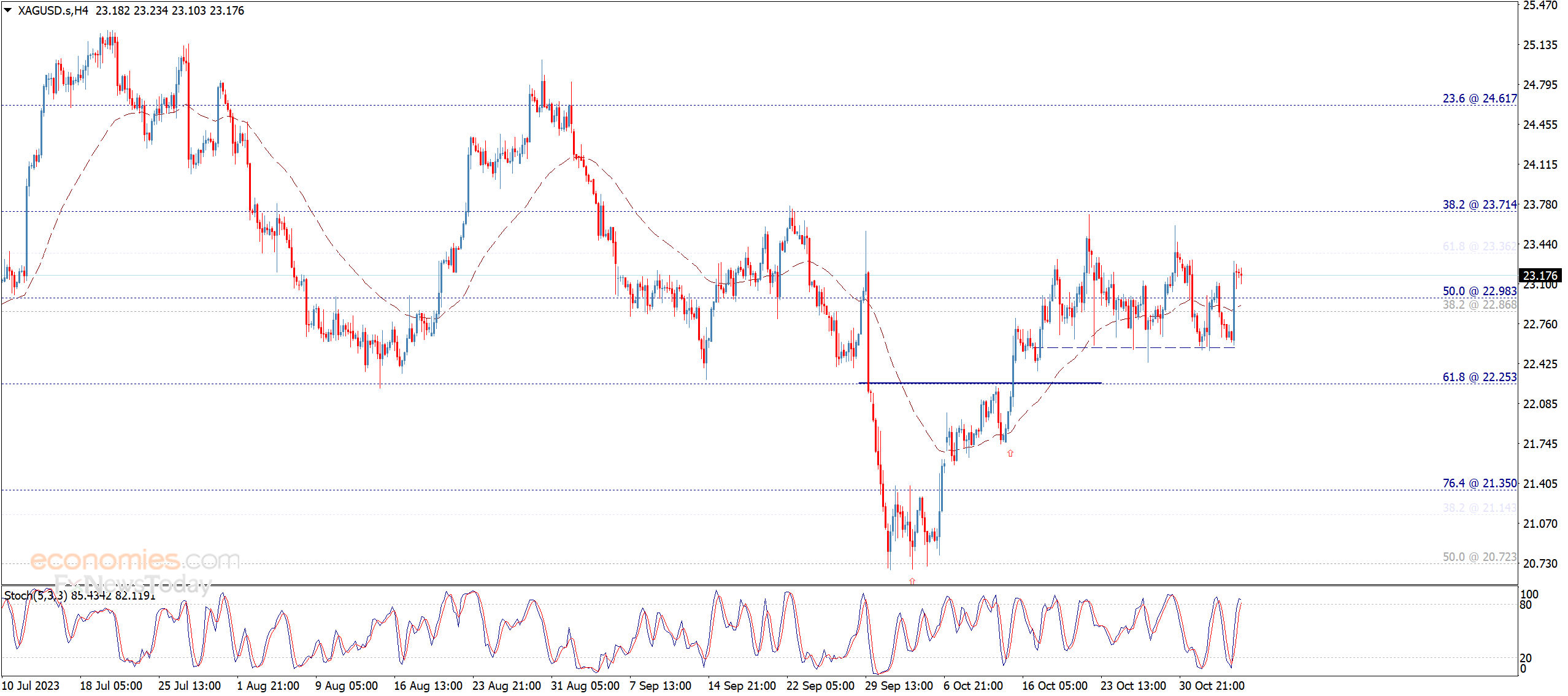The height and width of the screenshot is (696, 1568).
Task: Click the 25 Jul 13:00 date label
Action: [190, 686]
